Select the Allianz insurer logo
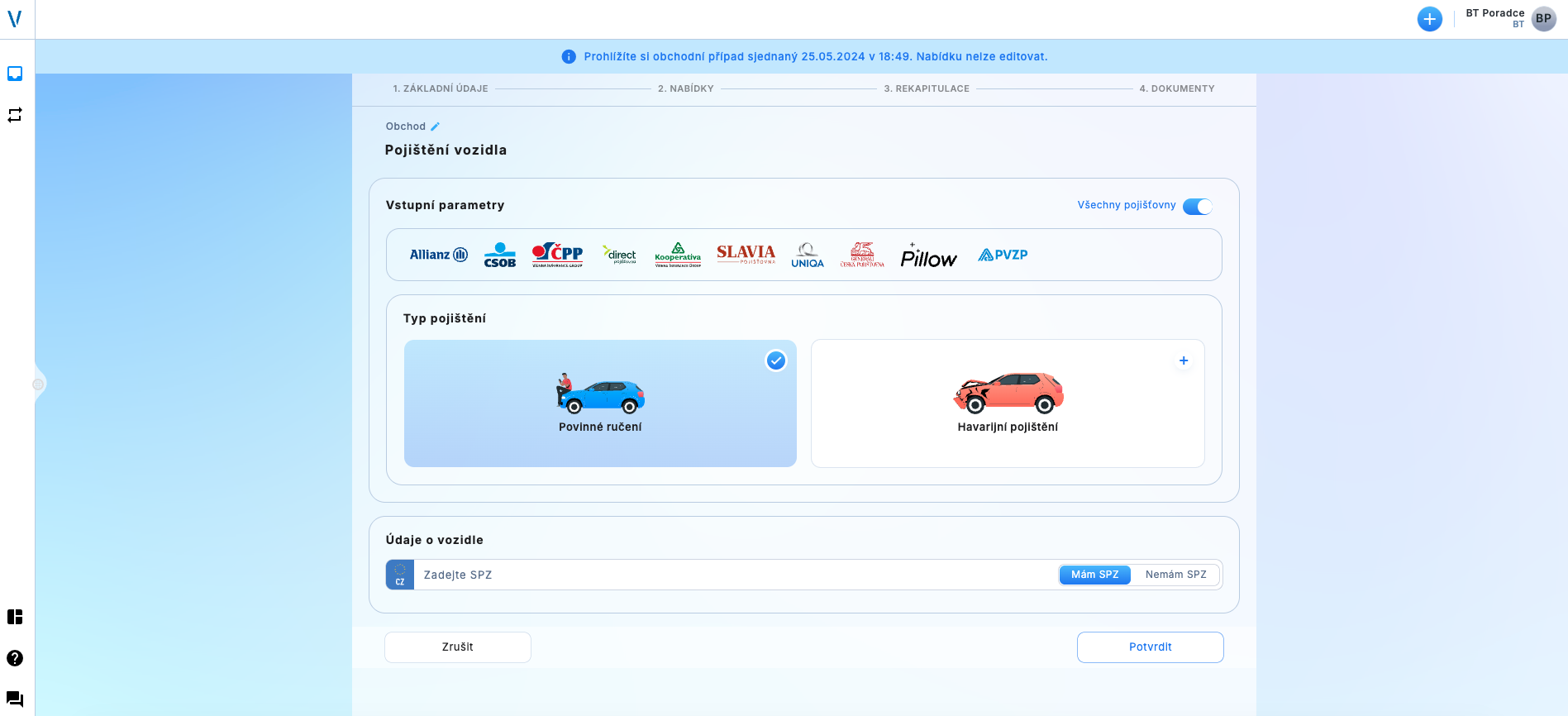 438,255
